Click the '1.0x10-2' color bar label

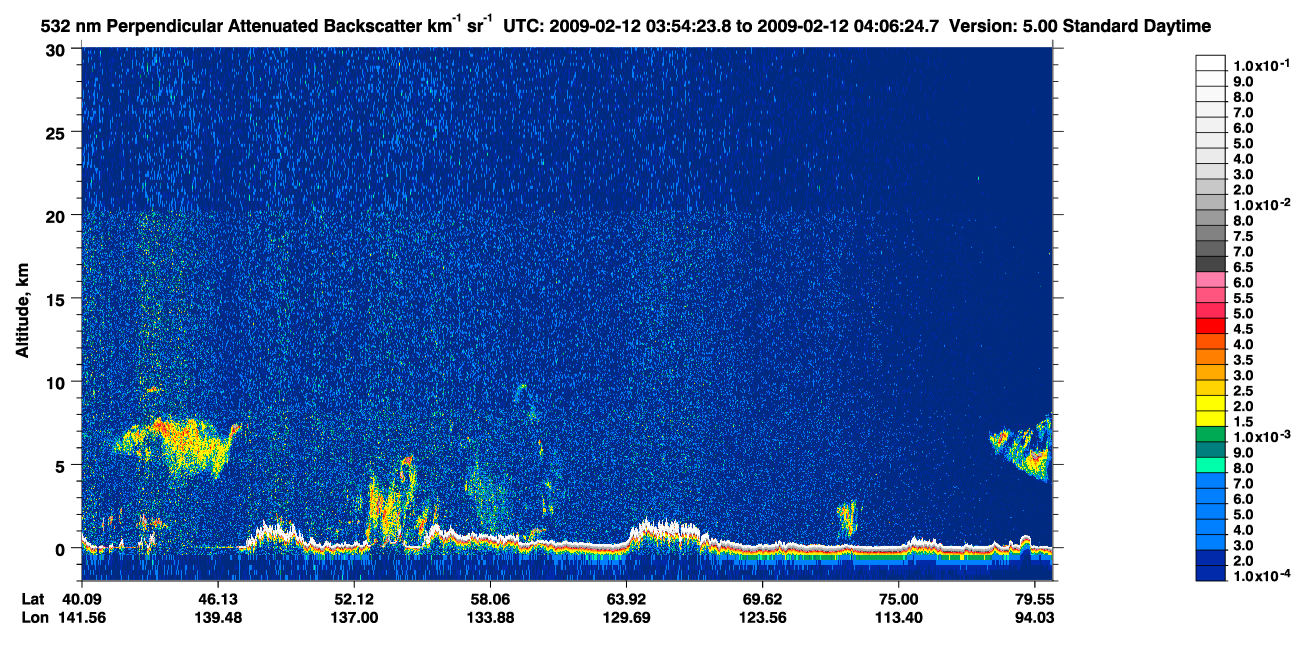pyautogui.click(x=1260, y=205)
